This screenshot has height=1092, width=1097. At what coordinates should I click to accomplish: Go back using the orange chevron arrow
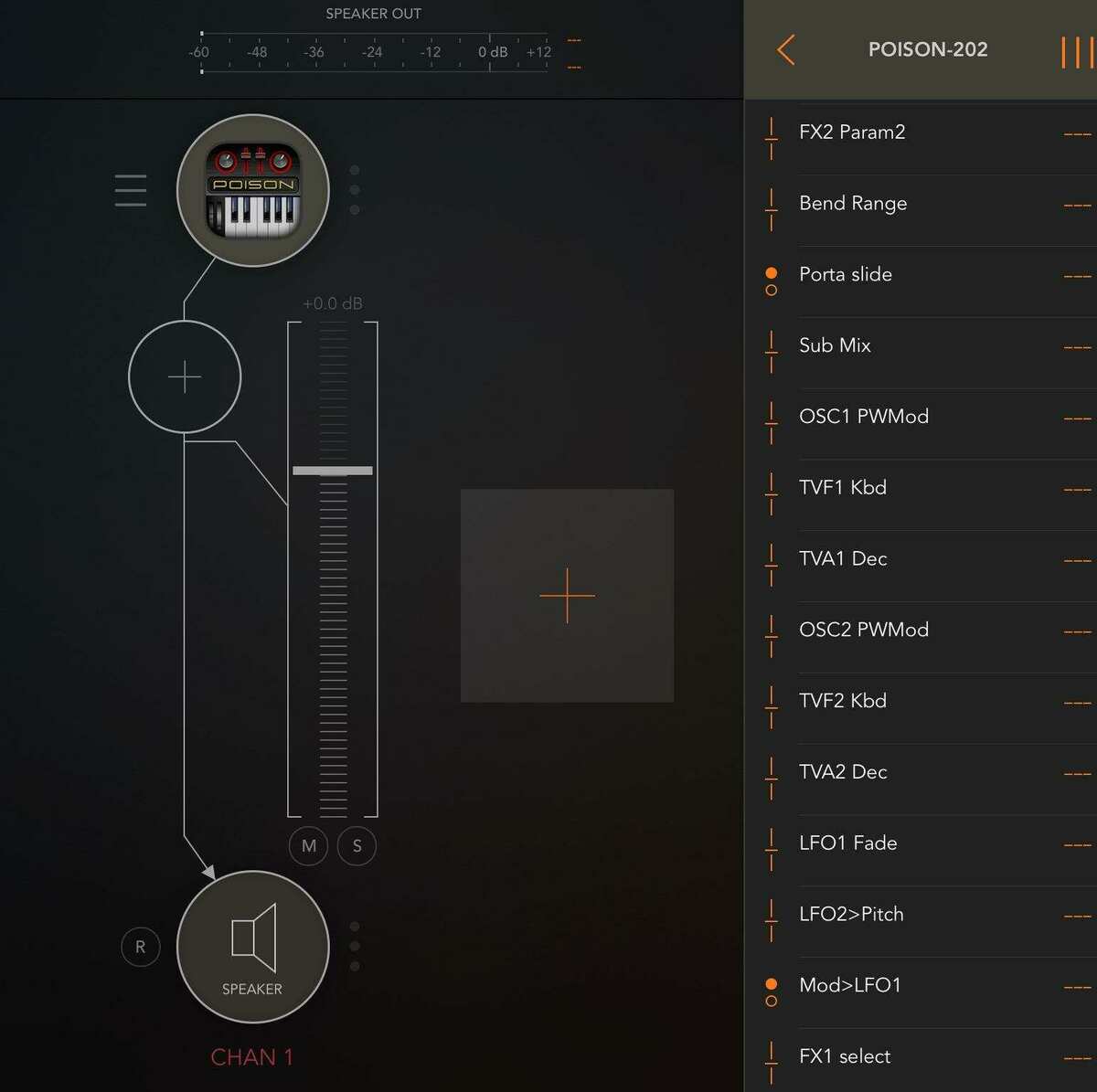tap(785, 49)
